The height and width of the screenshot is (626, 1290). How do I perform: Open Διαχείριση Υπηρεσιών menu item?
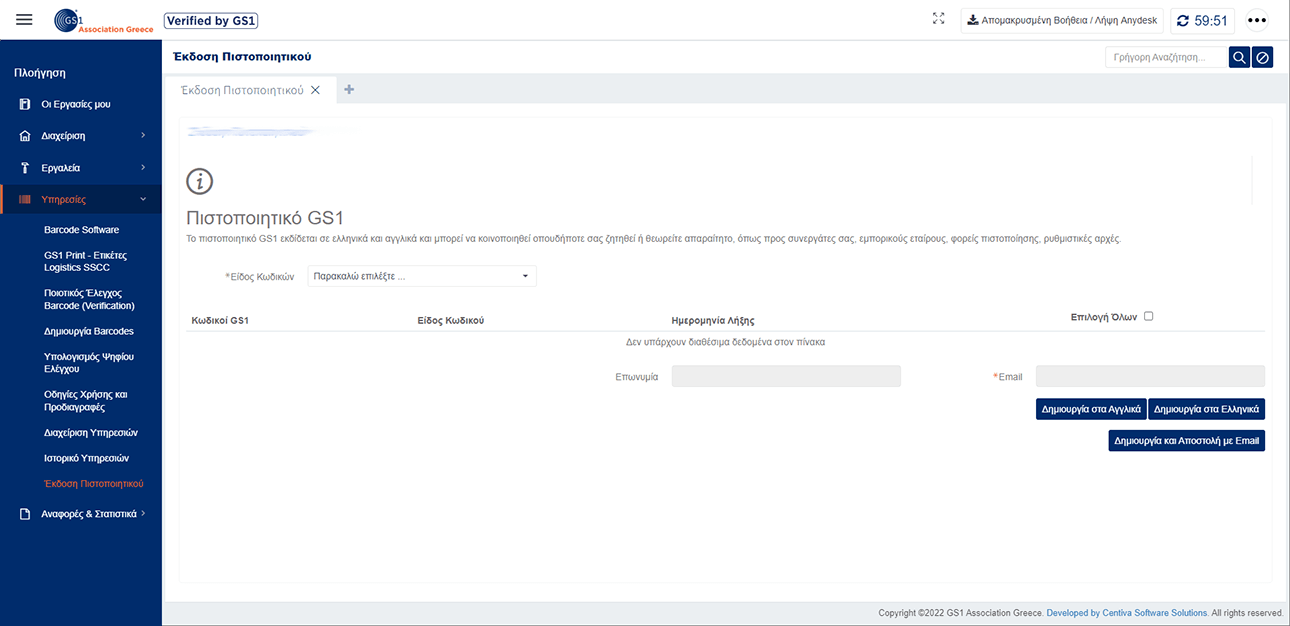[x=91, y=433]
